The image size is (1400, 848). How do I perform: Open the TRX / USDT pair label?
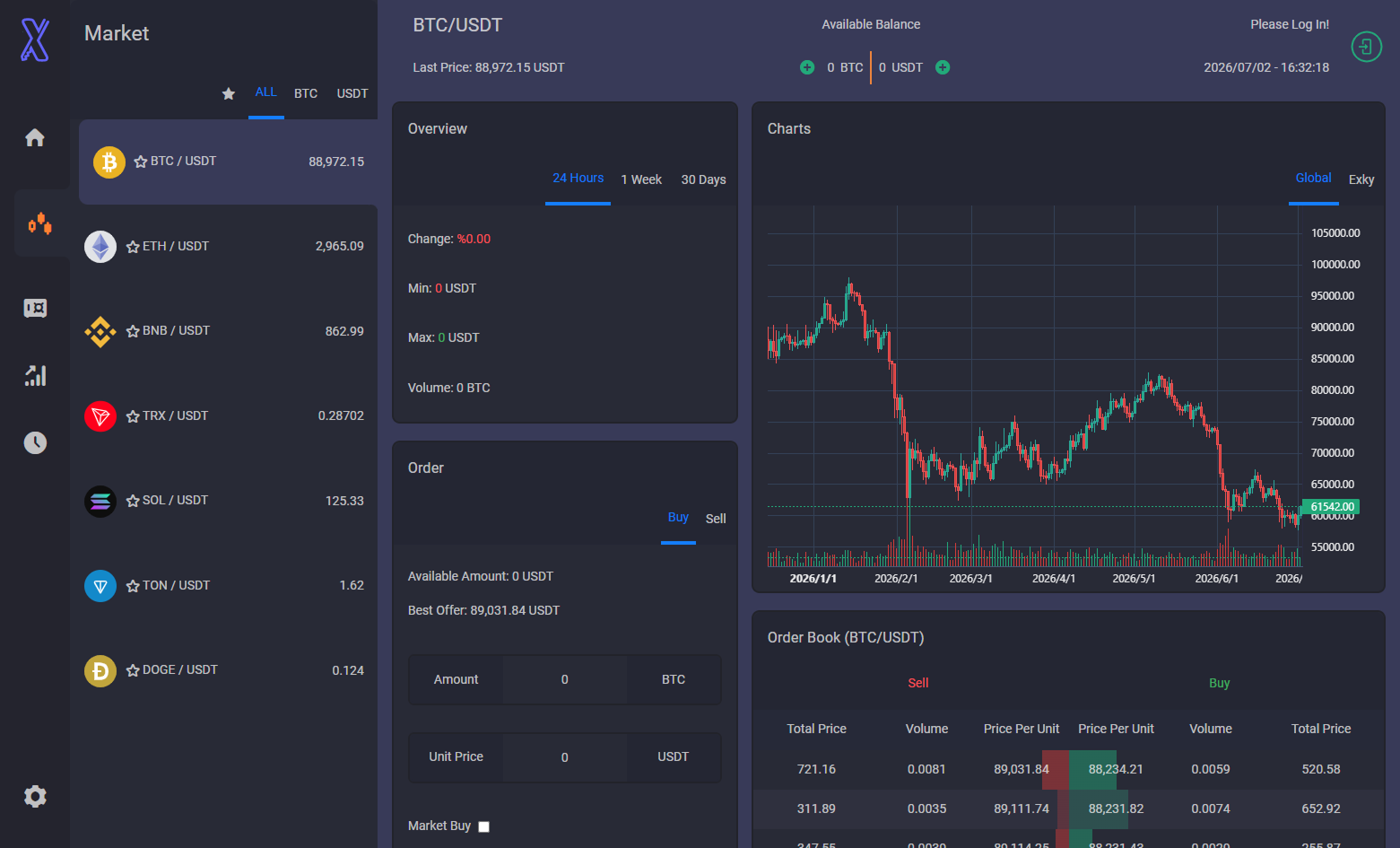coord(176,415)
